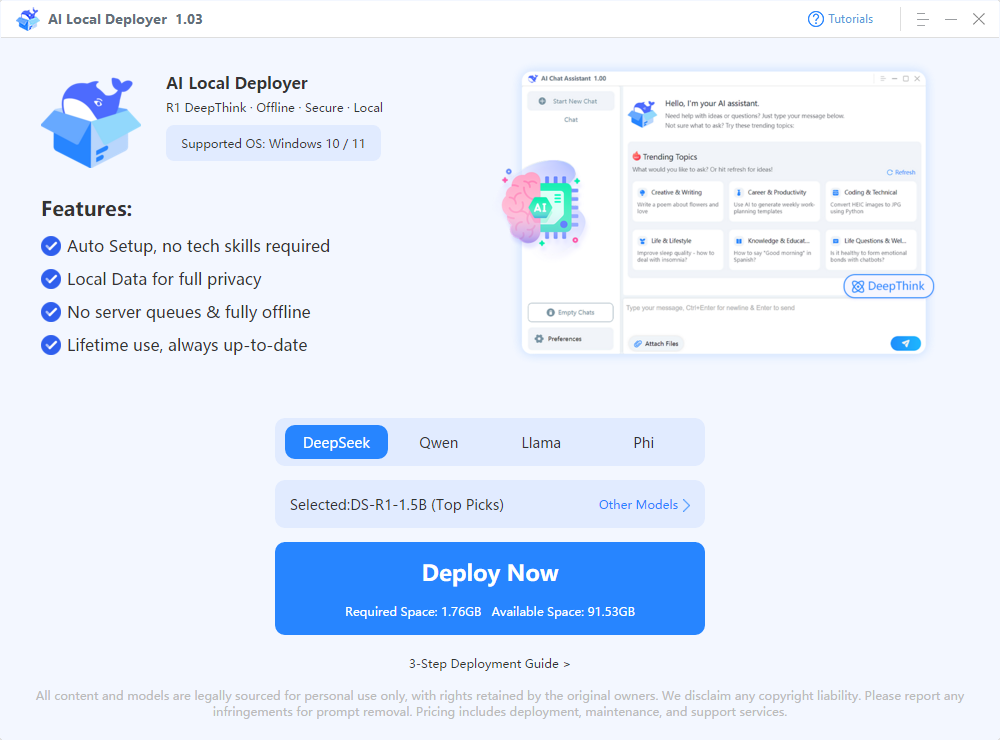This screenshot has width=1000, height=740.
Task: Click the whale logo in title bar
Action: pos(28,19)
